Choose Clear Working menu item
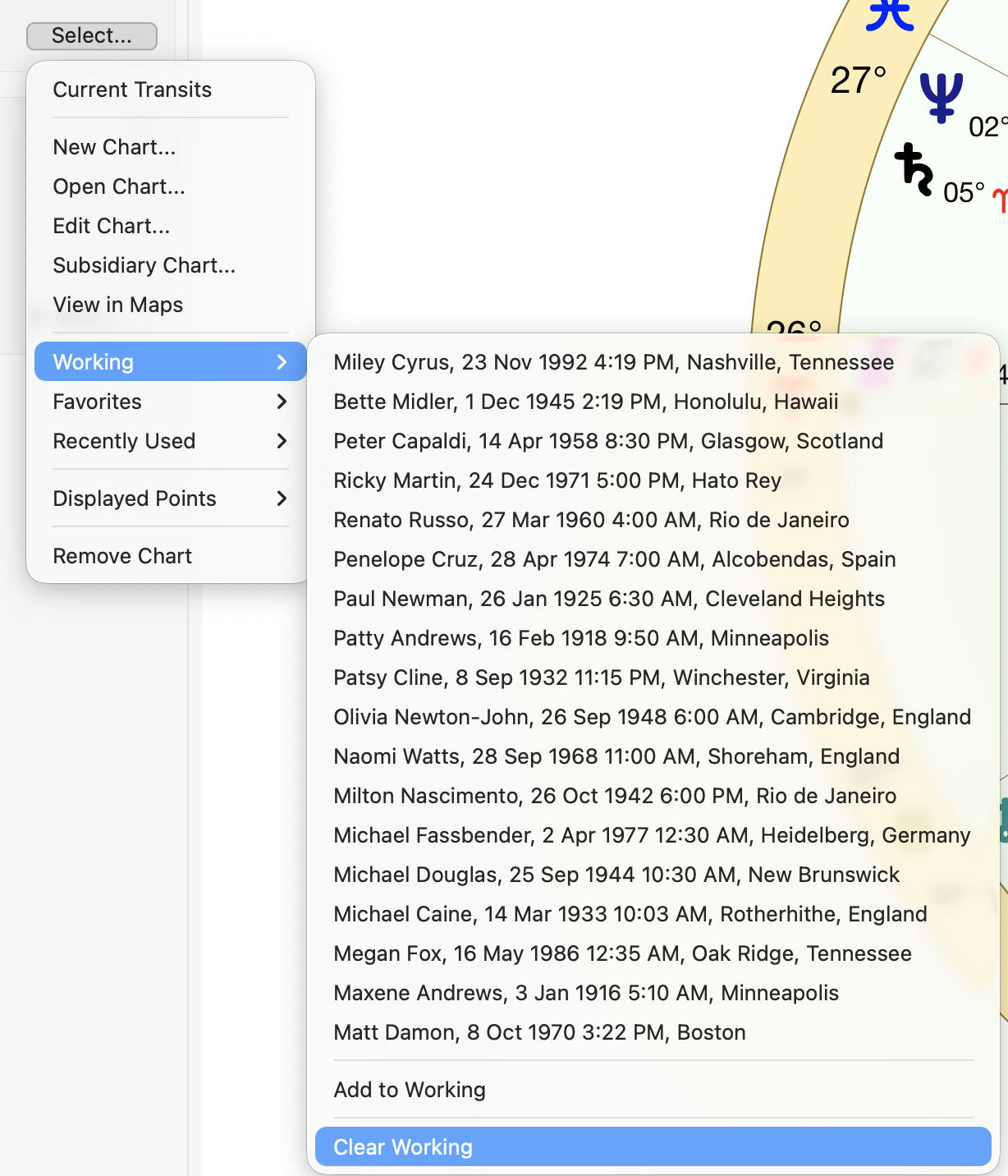This screenshot has height=1176, width=1008. pyautogui.click(x=653, y=1147)
